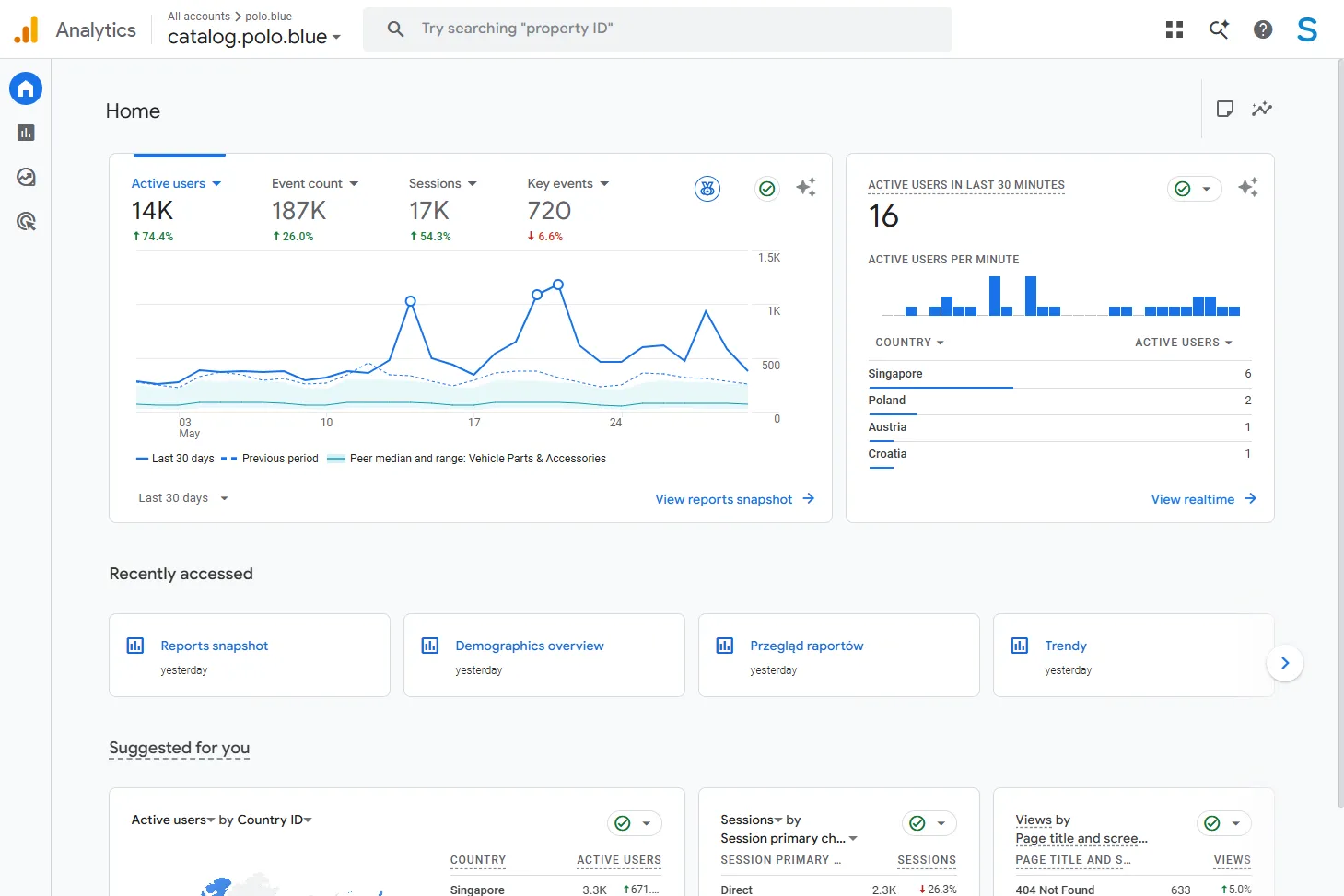Image resolution: width=1344 pixels, height=896 pixels.
Task: Click the magnifier search icon
Action: click(x=396, y=29)
